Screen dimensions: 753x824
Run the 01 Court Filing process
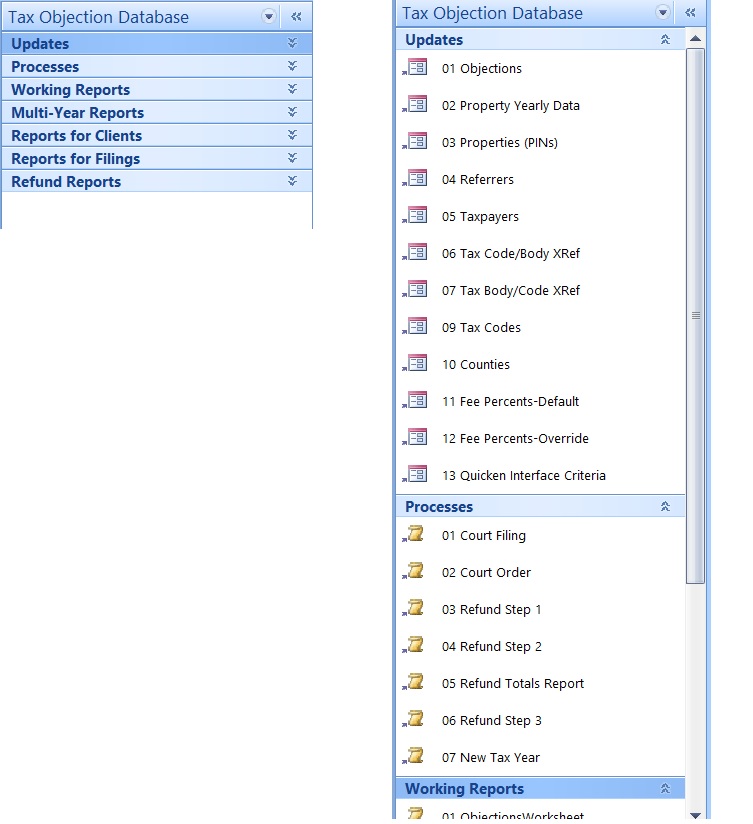coord(483,535)
